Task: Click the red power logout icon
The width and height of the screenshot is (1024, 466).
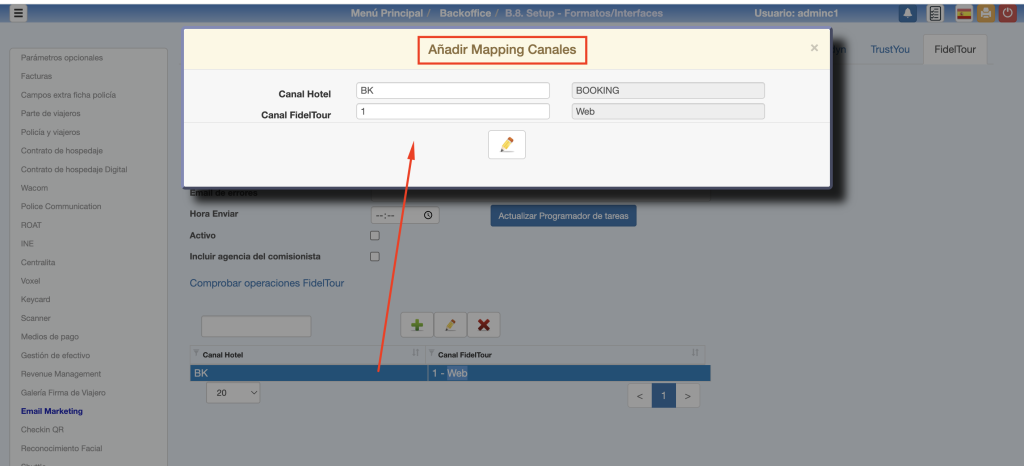Action: click(x=1007, y=13)
